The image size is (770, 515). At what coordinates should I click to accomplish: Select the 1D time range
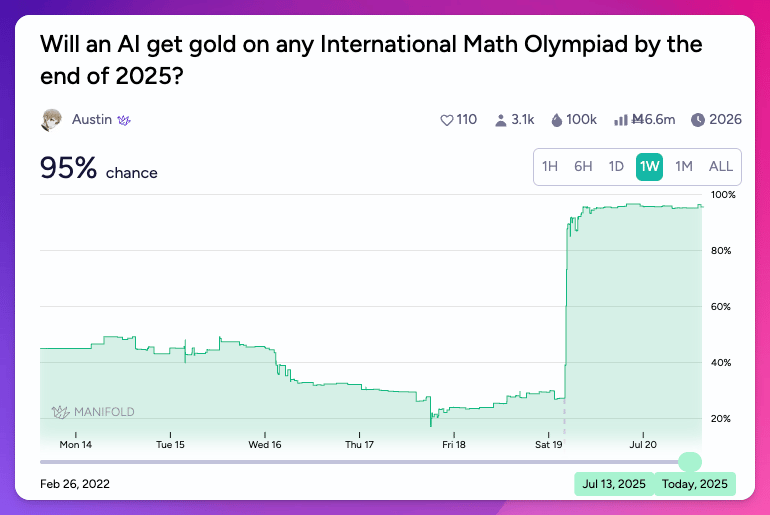point(616,167)
